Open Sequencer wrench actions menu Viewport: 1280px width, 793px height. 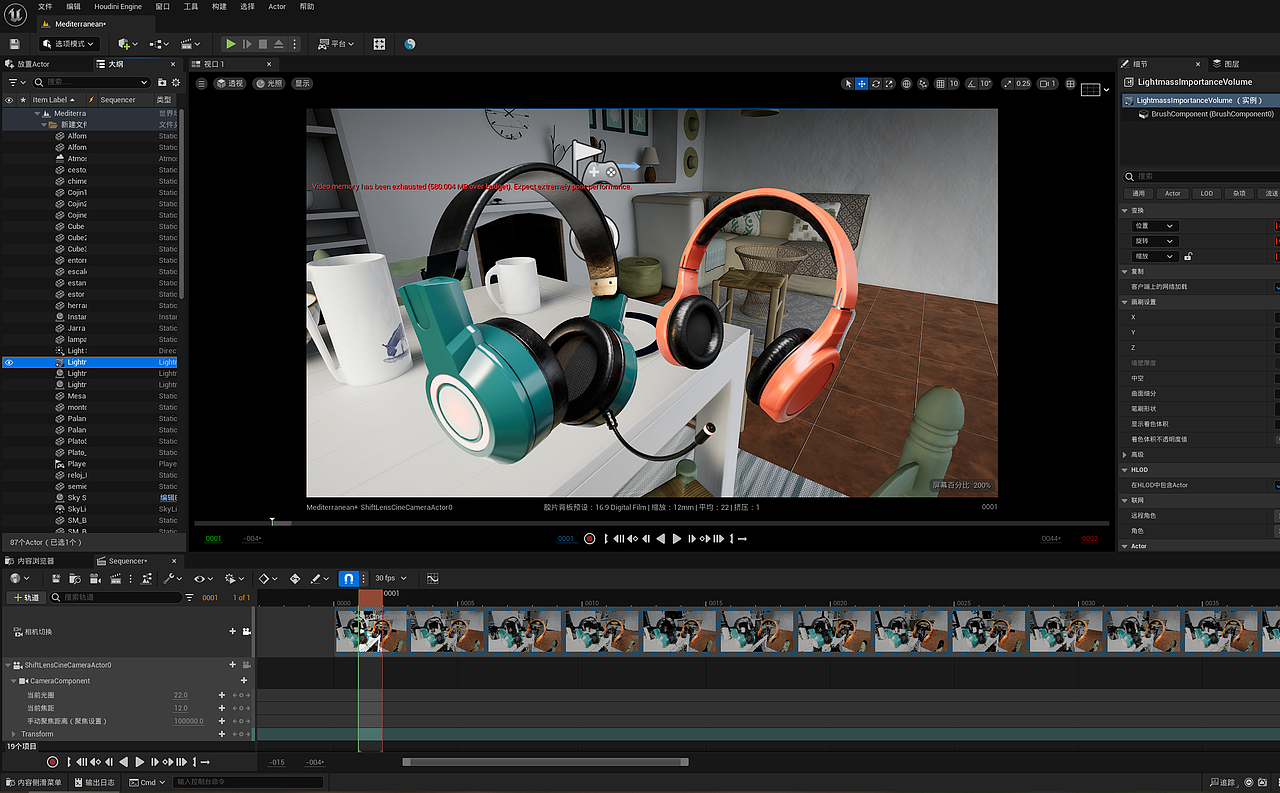(x=172, y=578)
